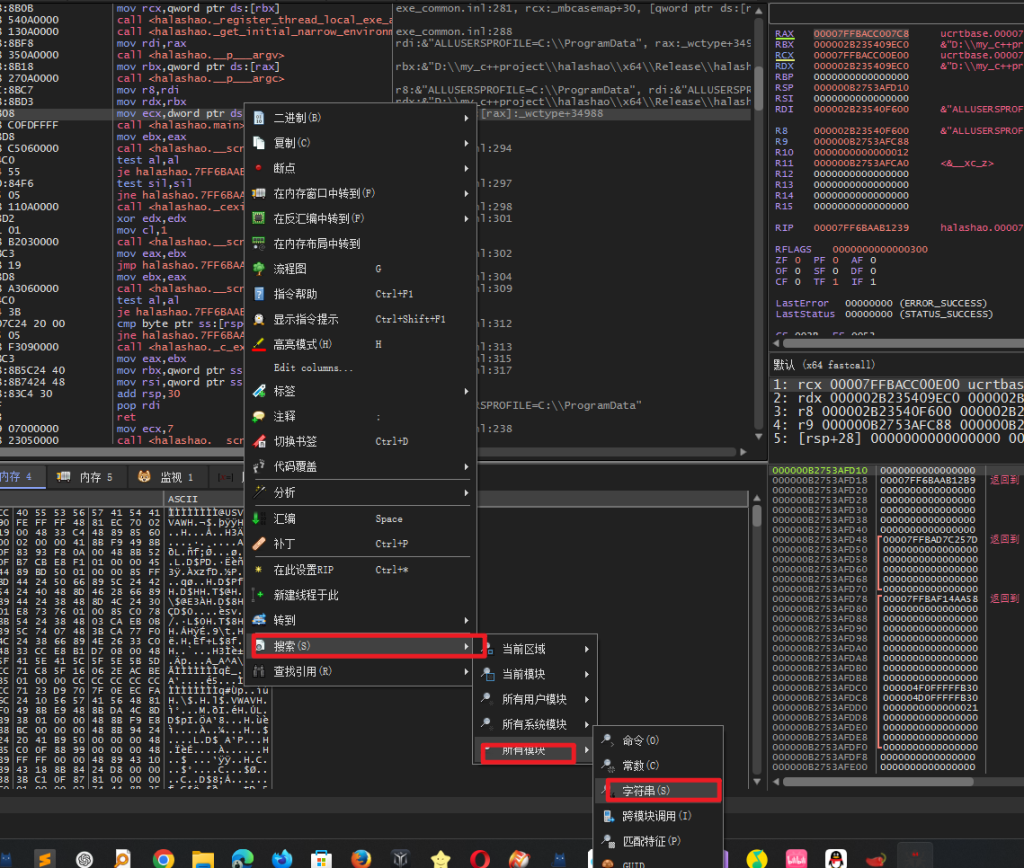This screenshot has height=868, width=1024.
Task: Click the 指令帮助 instruction help icon
Action: pyautogui.click(x=259, y=294)
